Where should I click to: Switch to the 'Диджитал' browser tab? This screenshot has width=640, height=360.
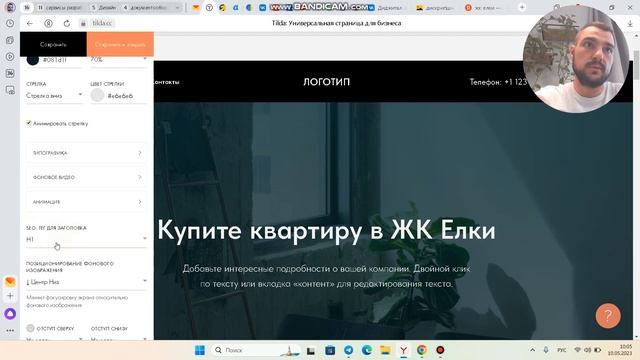(386, 8)
